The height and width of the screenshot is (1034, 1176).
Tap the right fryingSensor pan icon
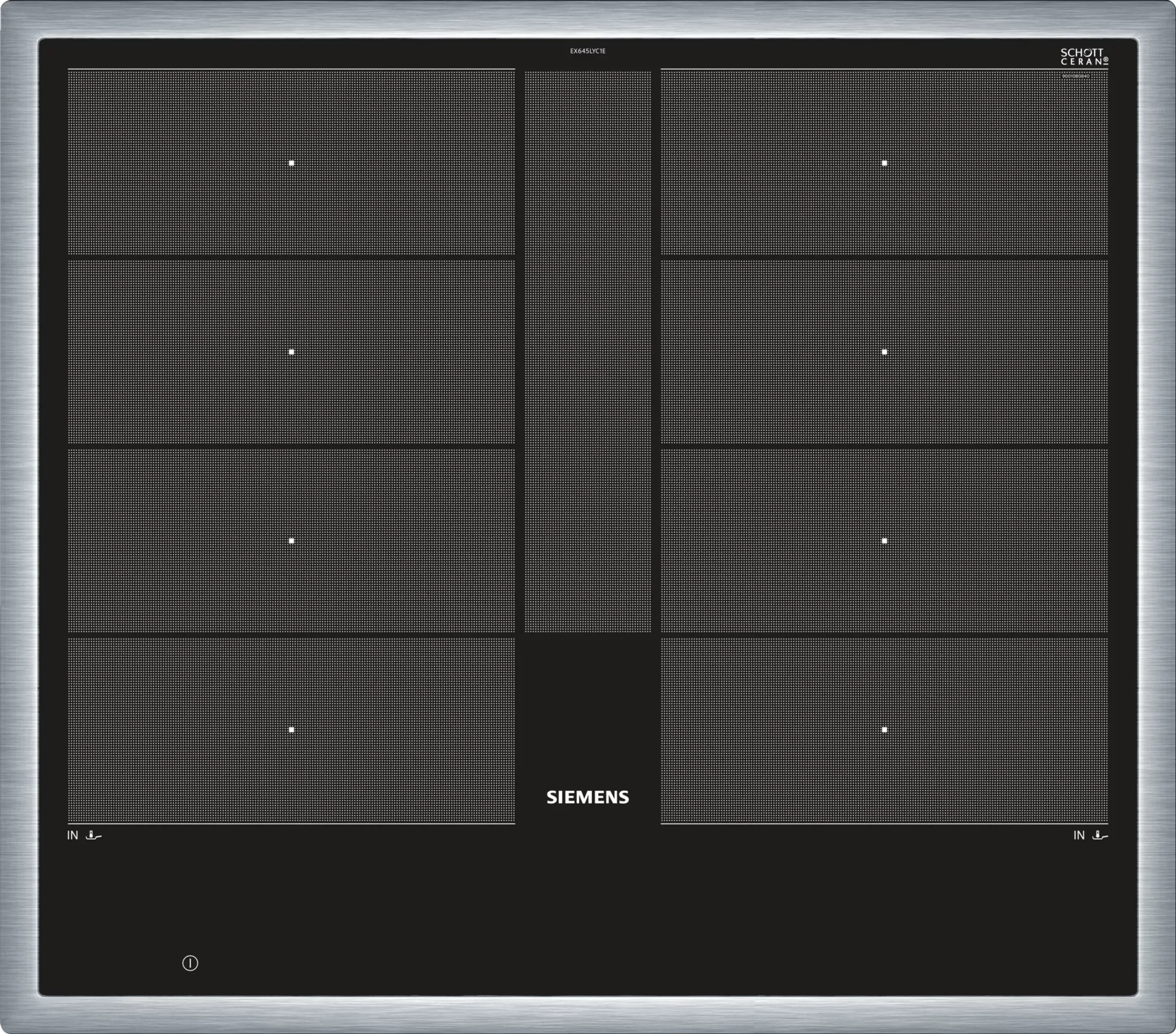click(1100, 835)
